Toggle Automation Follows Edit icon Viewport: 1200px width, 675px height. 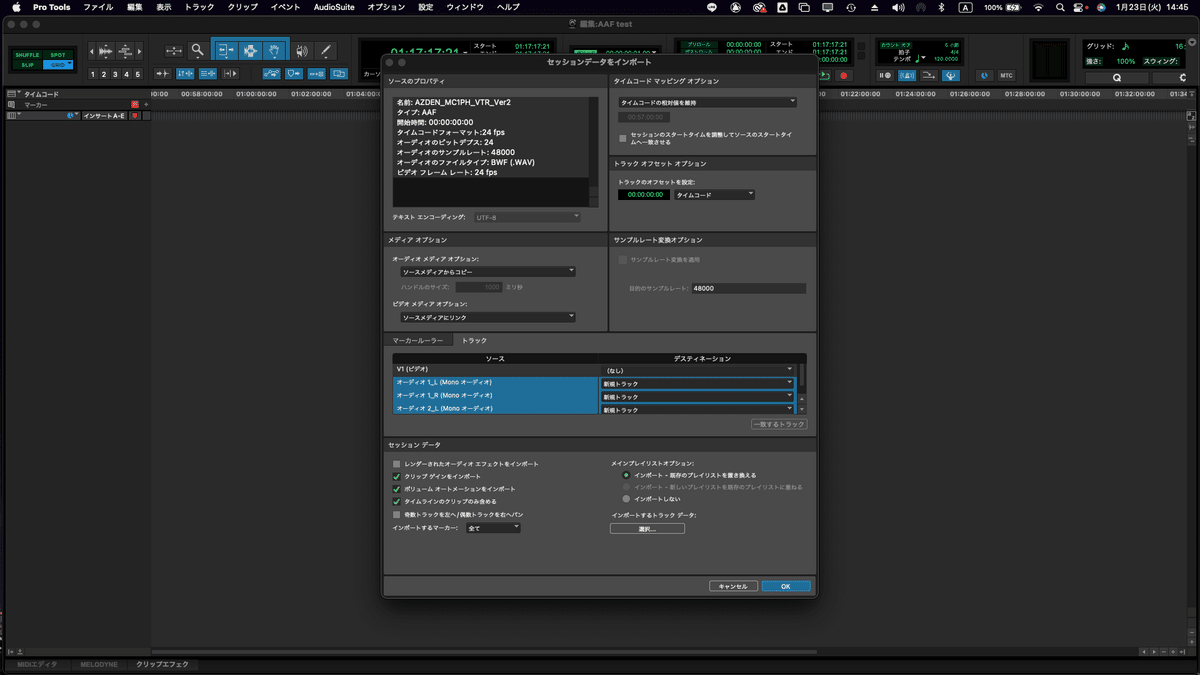click(271, 74)
